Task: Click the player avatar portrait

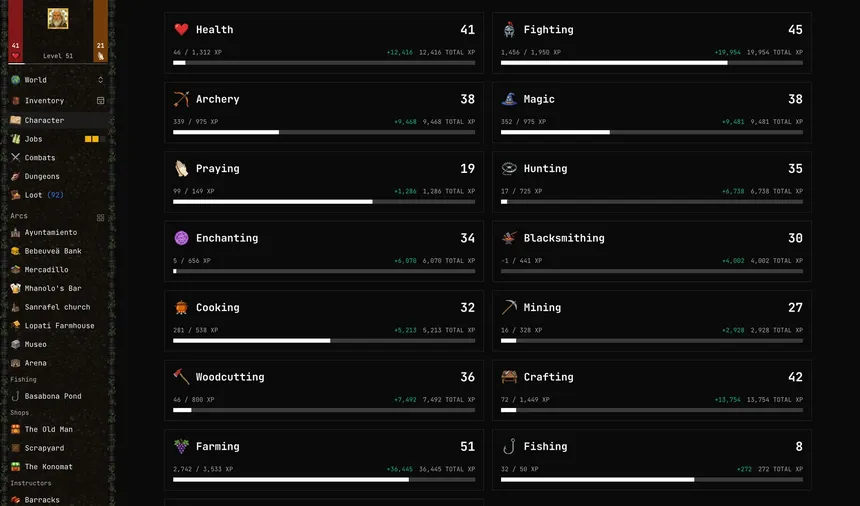Action: pyautogui.click(x=58, y=19)
